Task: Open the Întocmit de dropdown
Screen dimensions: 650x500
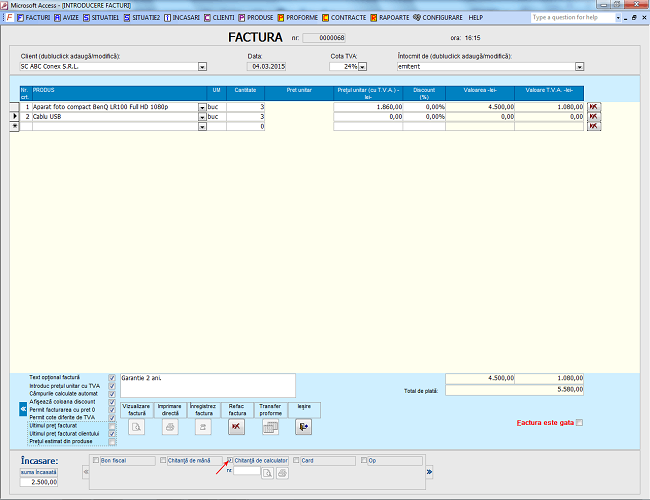Action: click(x=580, y=67)
